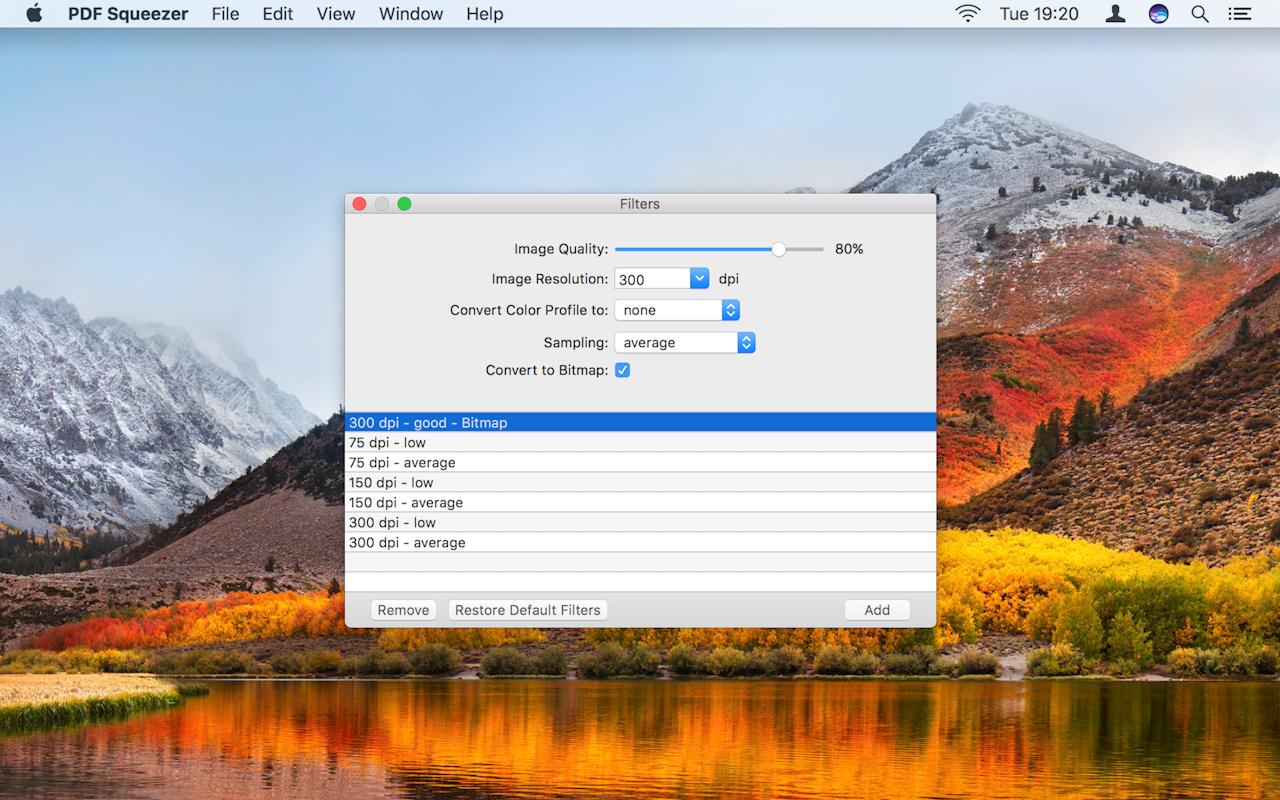Open the PDF Squeezer menu
Image resolution: width=1280 pixels, height=800 pixels.
[127, 14]
